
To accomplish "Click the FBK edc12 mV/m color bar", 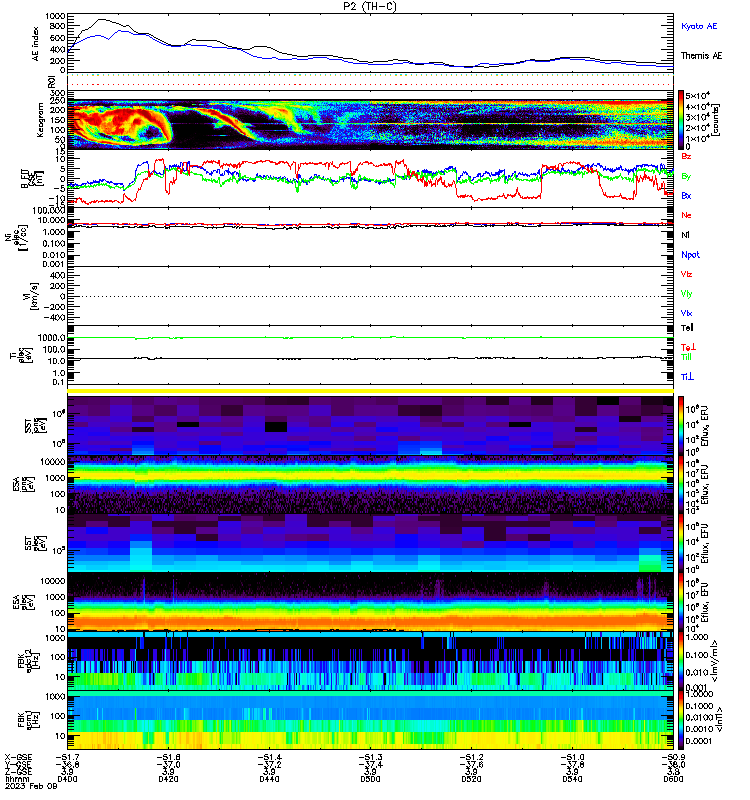I will point(681,661).
